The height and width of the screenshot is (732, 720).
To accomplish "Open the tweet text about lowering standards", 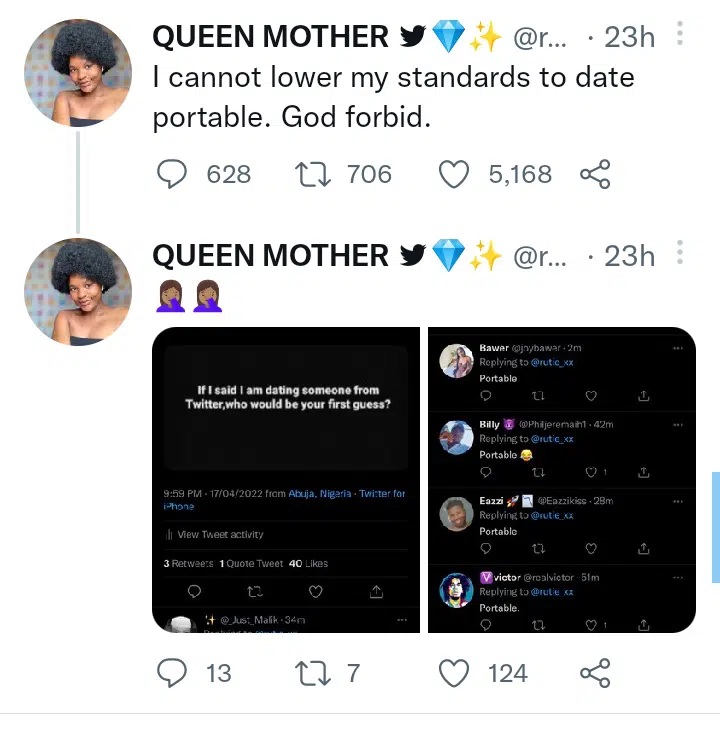I will pyautogui.click(x=393, y=97).
